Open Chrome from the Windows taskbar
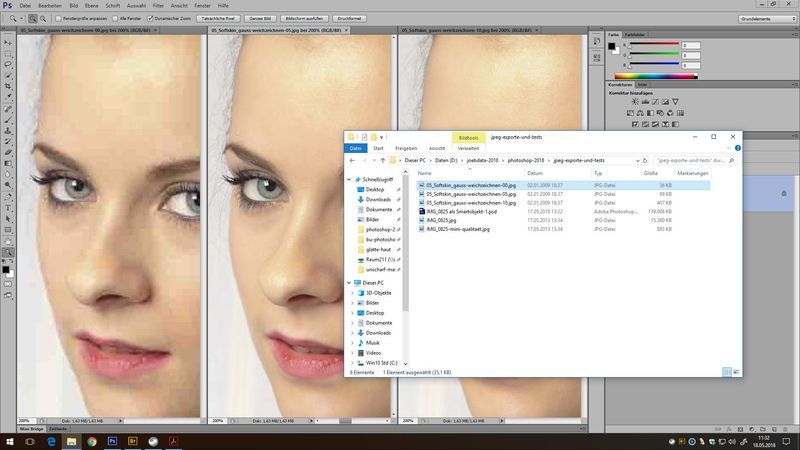The height and width of the screenshot is (450, 800). tap(91, 440)
